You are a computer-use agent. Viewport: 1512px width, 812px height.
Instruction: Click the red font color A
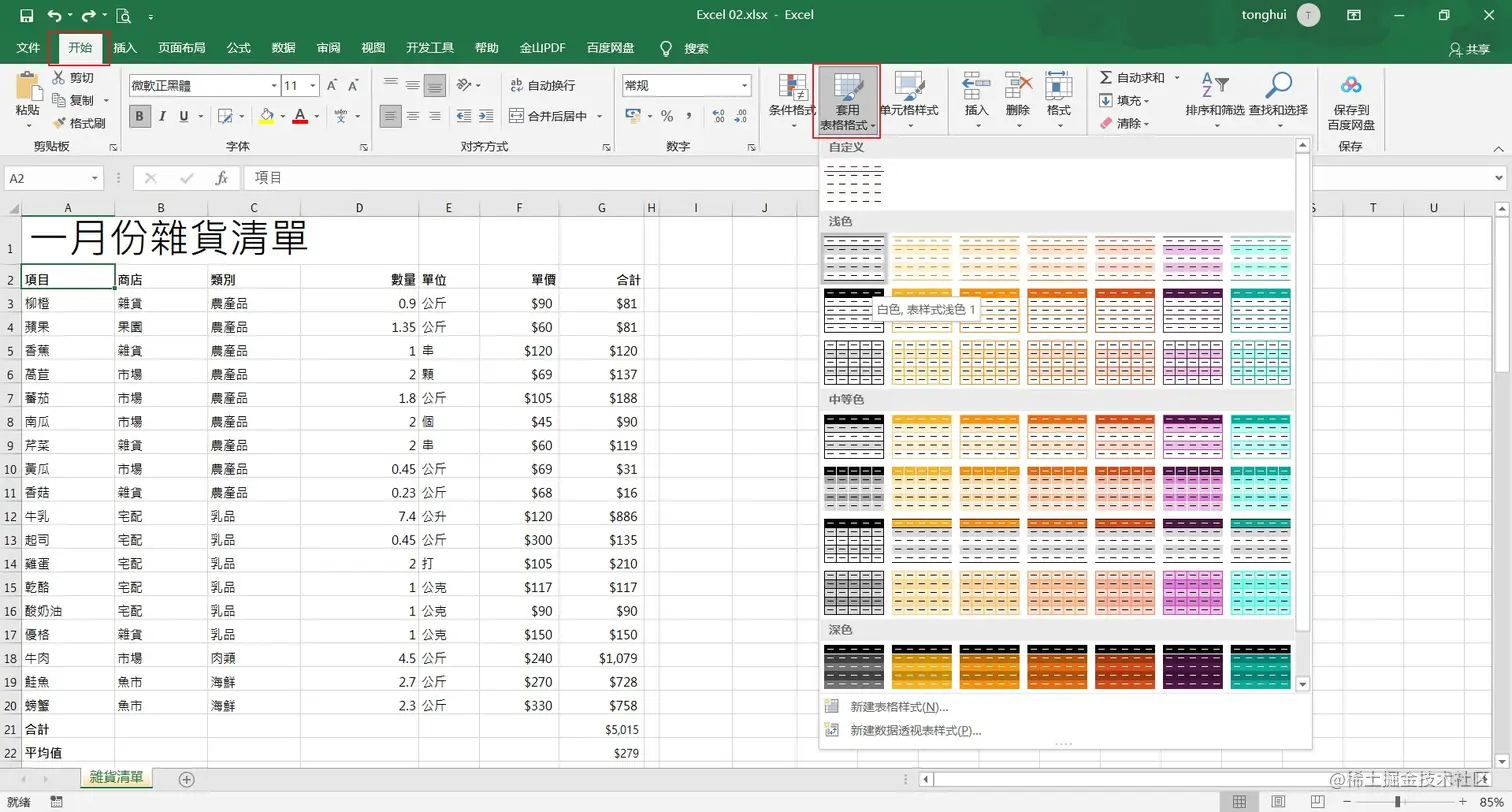(299, 116)
